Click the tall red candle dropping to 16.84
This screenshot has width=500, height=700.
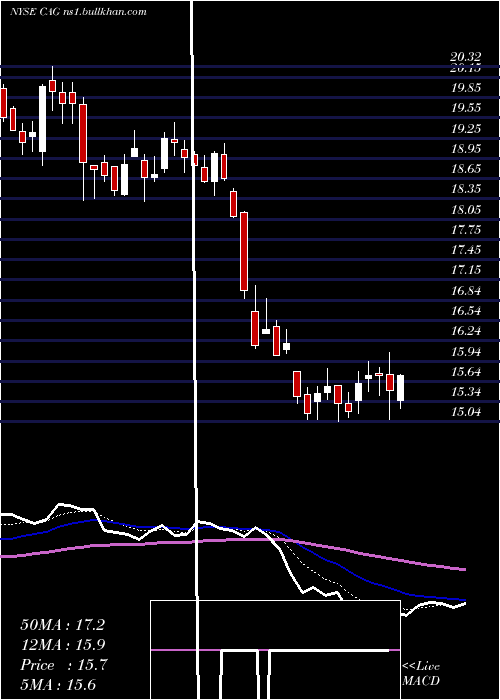(244, 251)
